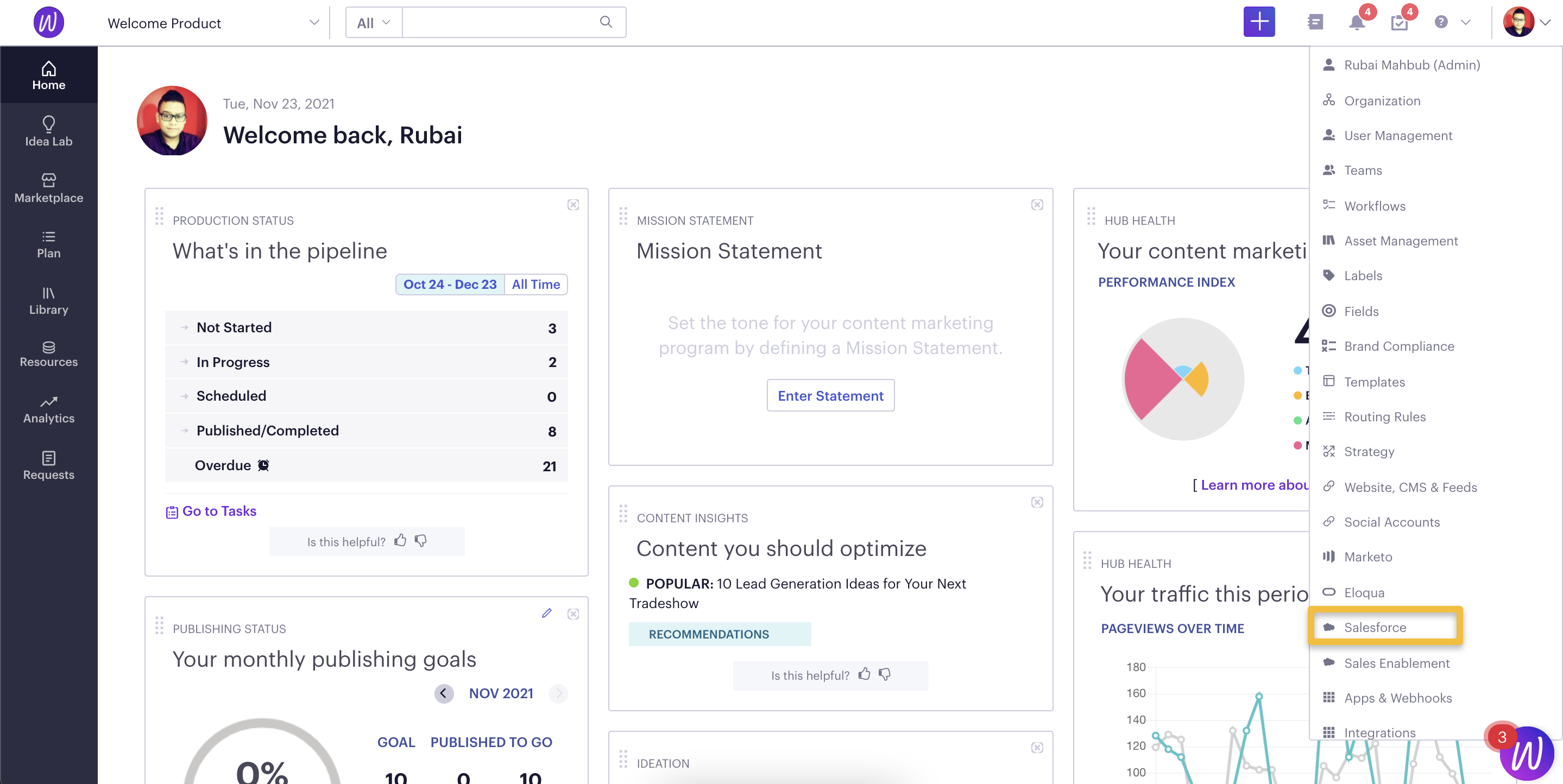Open the notes panel icon in top bar
Image resolution: width=1563 pixels, height=784 pixels.
click(1315, 22)
